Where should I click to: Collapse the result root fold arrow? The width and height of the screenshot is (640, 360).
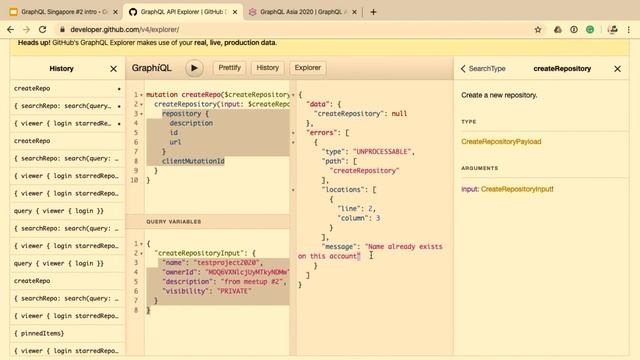(293, 95)
